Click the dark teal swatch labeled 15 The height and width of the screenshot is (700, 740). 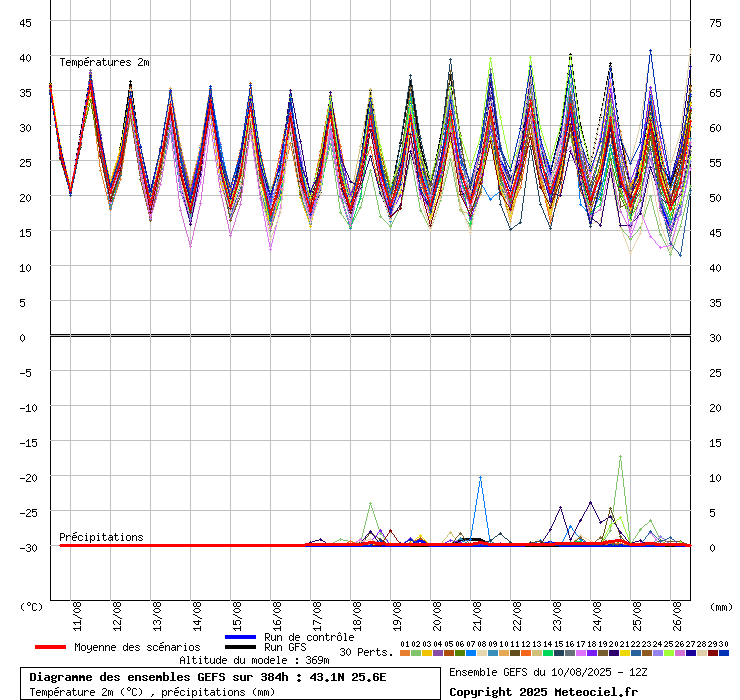pos(559,653)
